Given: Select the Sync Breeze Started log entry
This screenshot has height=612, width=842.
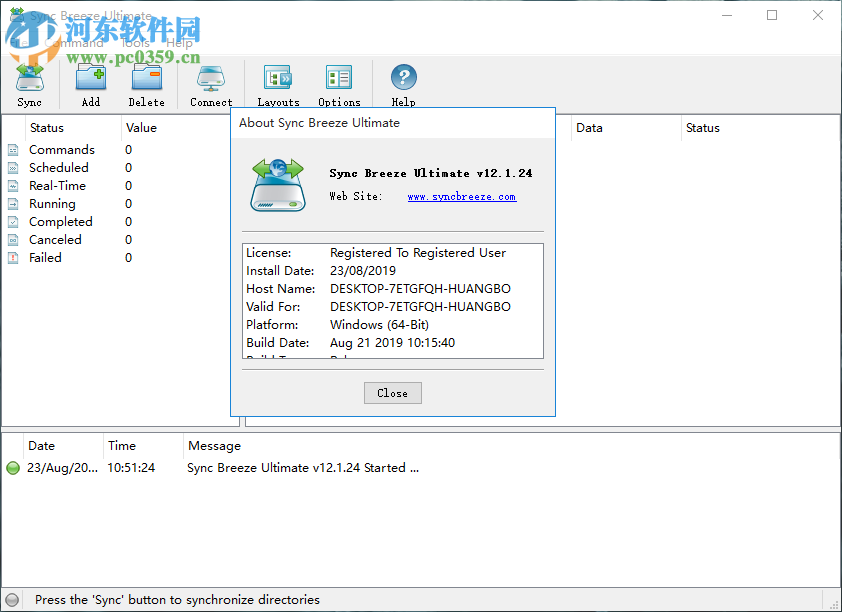Looking at the screenshot, I should tap(300, 467).
